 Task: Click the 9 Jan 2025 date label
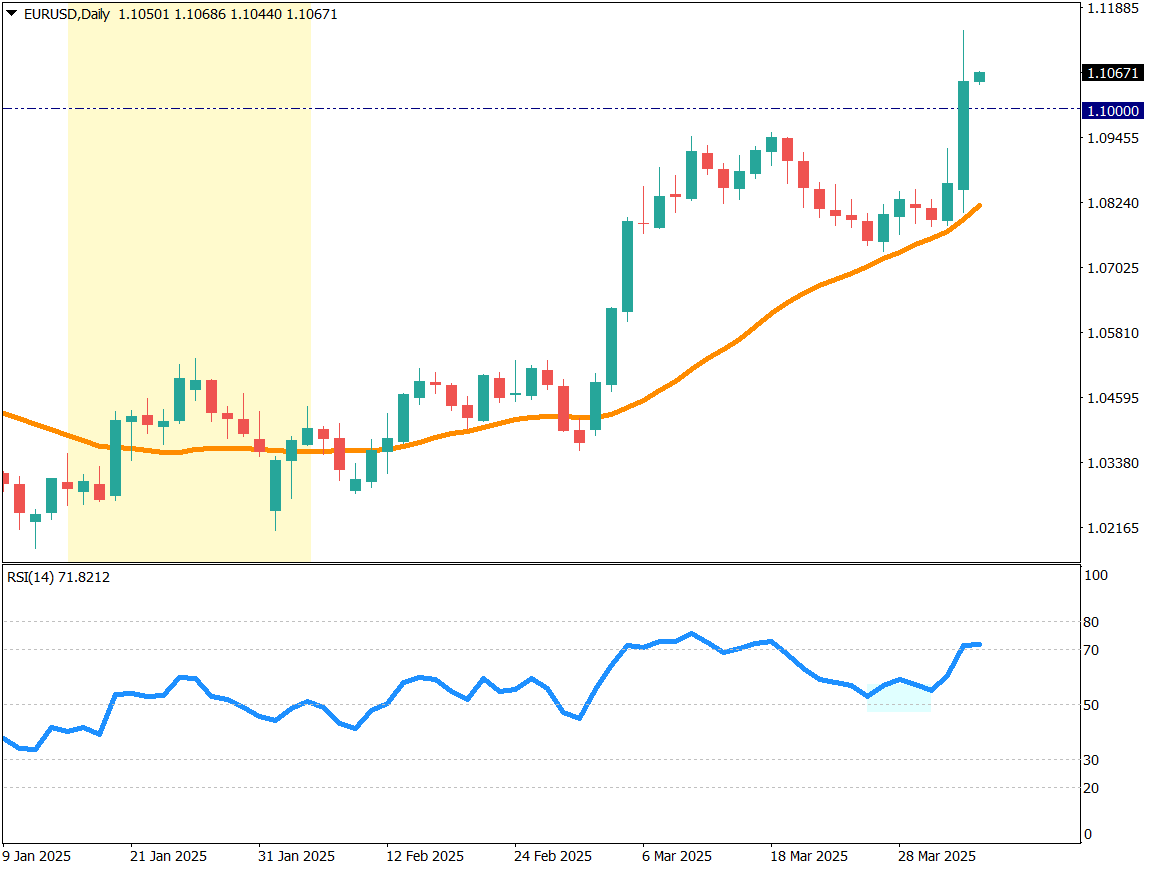tap(37, 857)
